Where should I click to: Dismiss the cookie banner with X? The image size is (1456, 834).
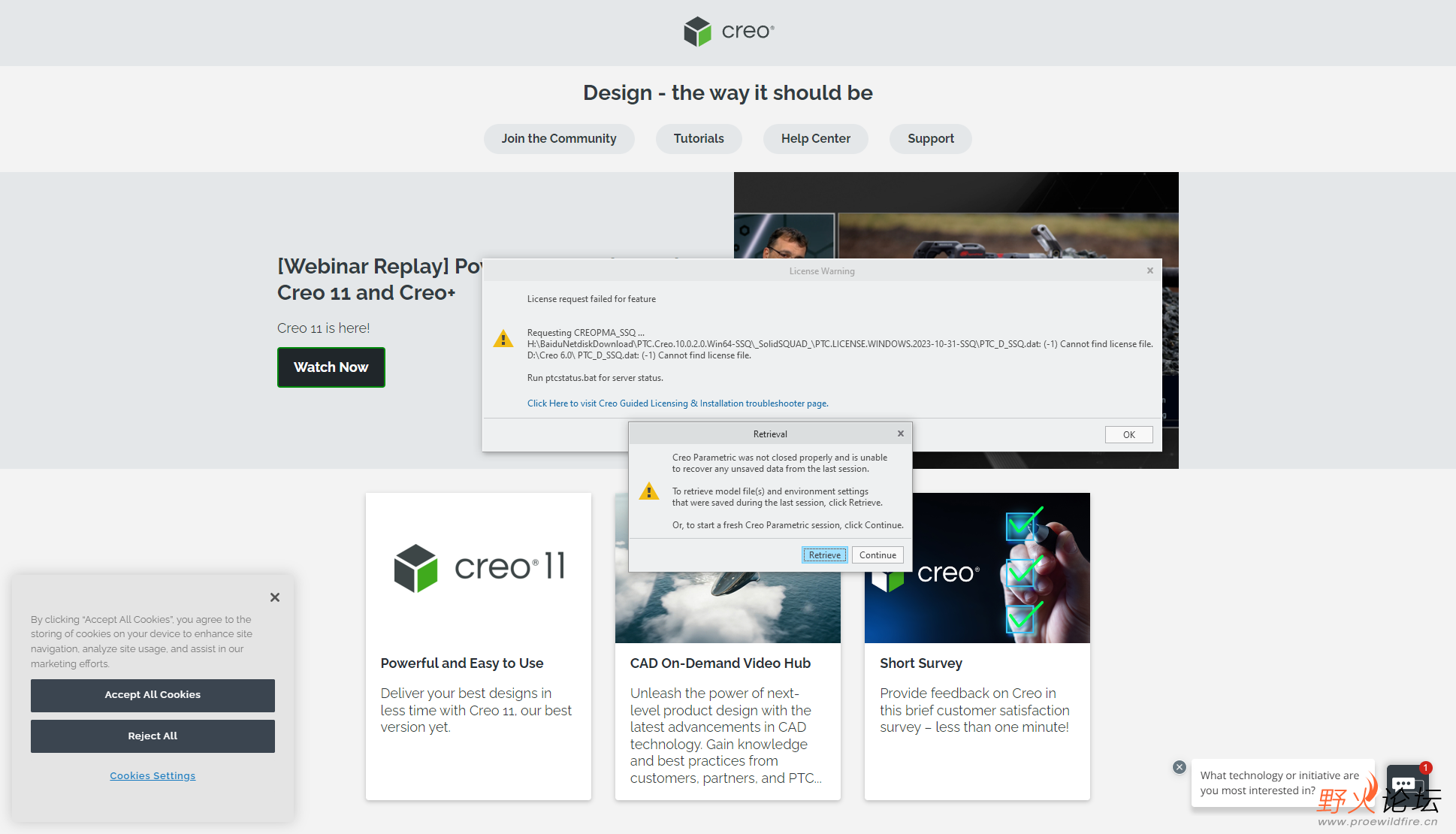(x=275, y=597)
